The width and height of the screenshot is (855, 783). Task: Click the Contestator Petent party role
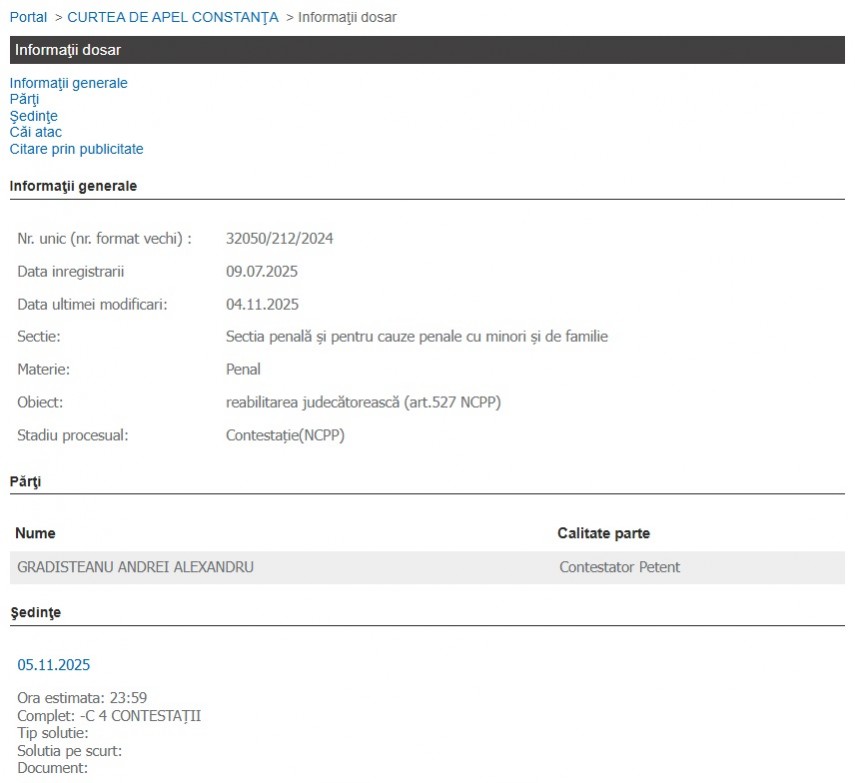click(619, 567)
